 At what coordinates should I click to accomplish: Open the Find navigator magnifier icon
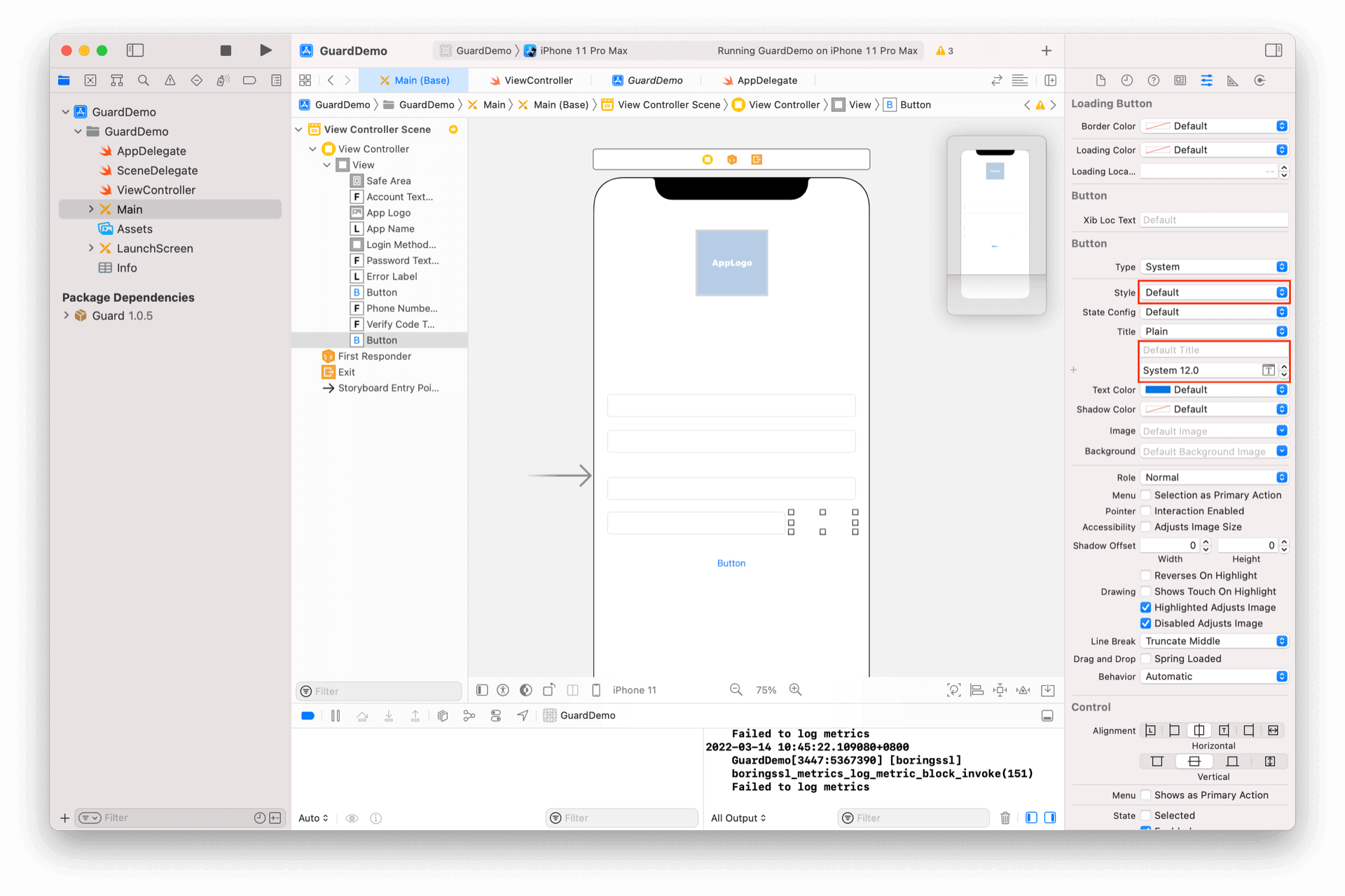[x=144, y=81]
